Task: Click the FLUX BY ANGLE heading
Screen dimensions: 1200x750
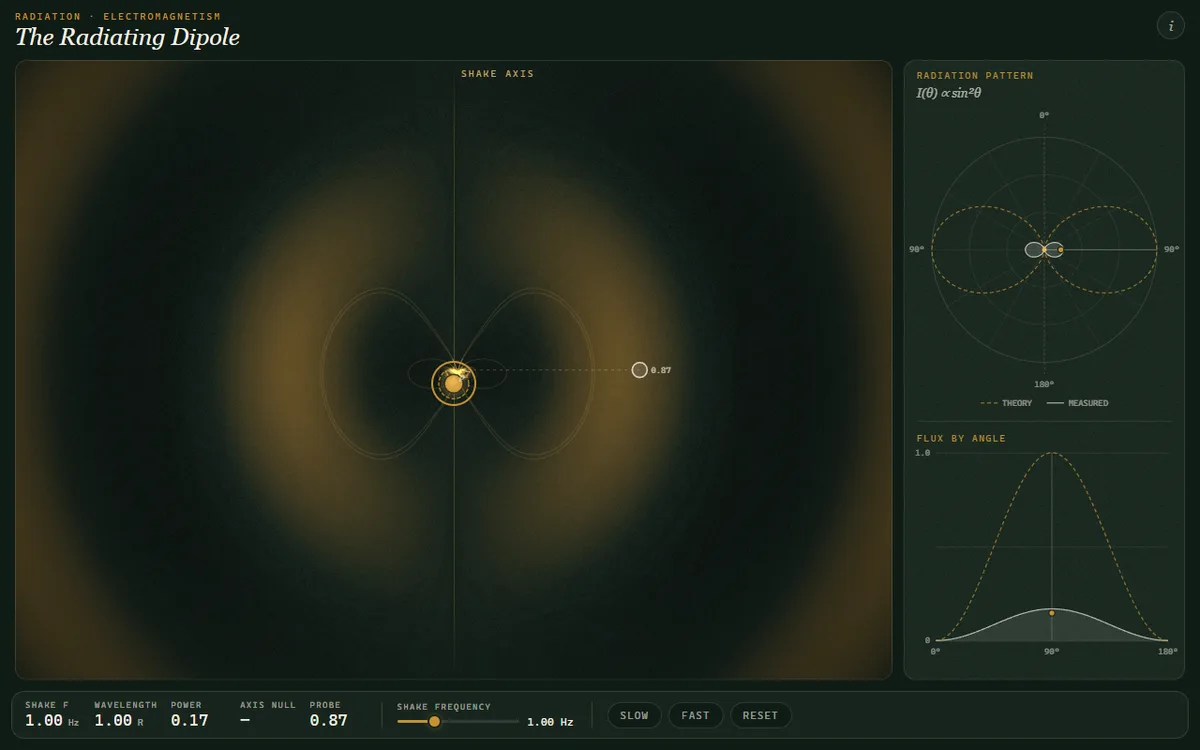Action: (x=961, y=439)
